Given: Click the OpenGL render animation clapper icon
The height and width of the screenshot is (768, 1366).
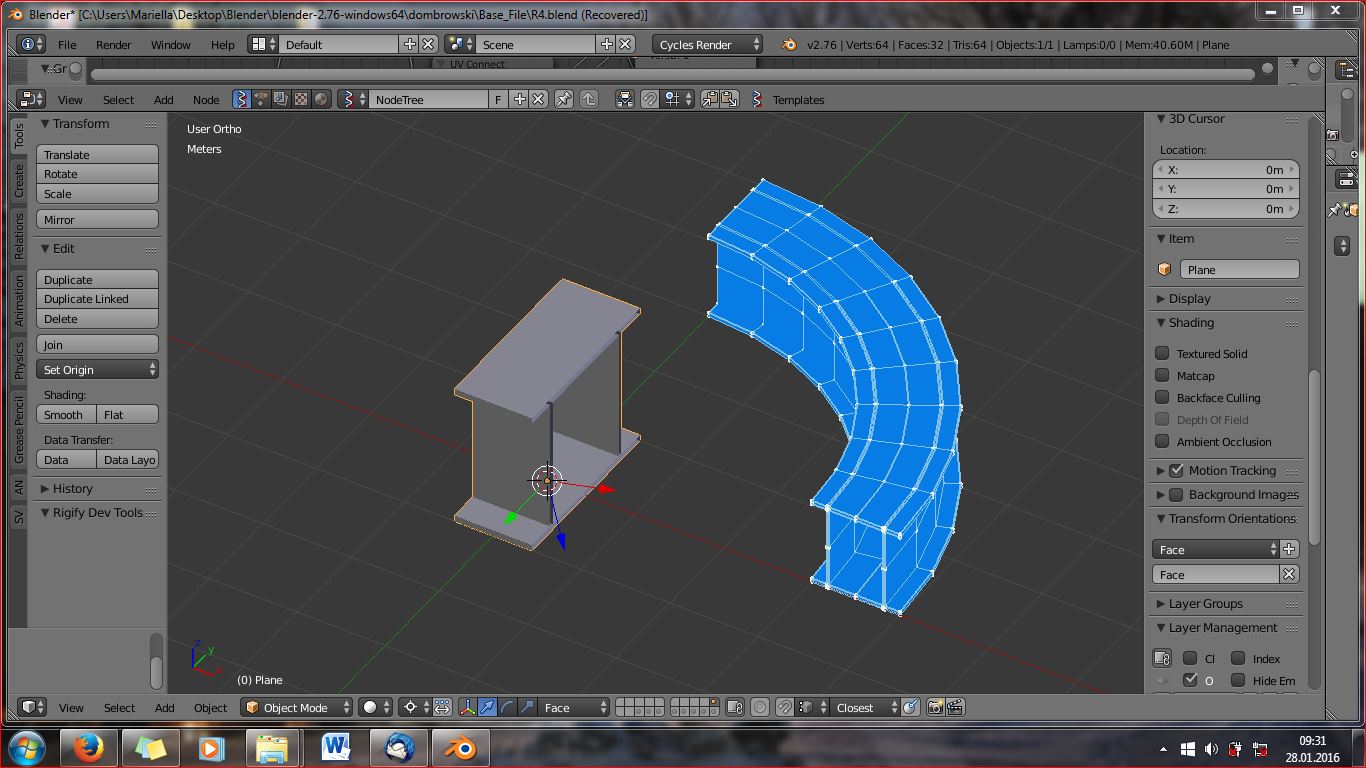Looking at the screenshot, I should 955,707.
